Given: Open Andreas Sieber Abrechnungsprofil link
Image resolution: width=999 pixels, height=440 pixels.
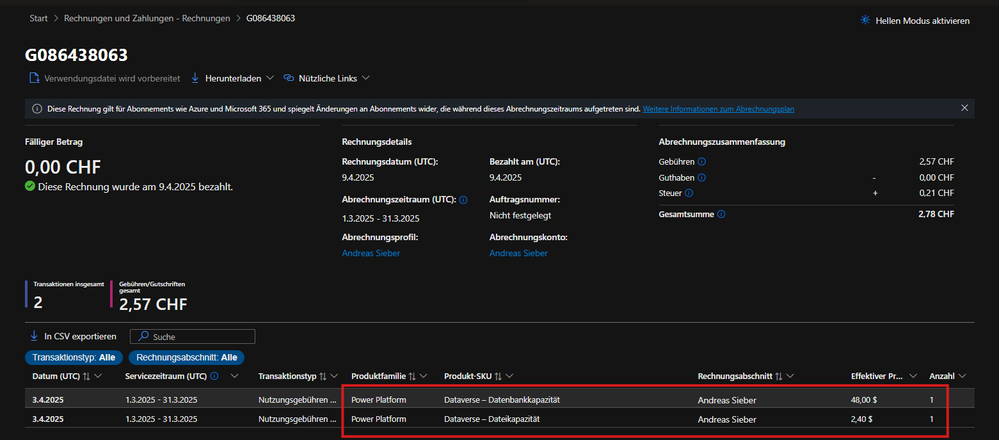Looking at the screenshot, I should coord(371,253).
